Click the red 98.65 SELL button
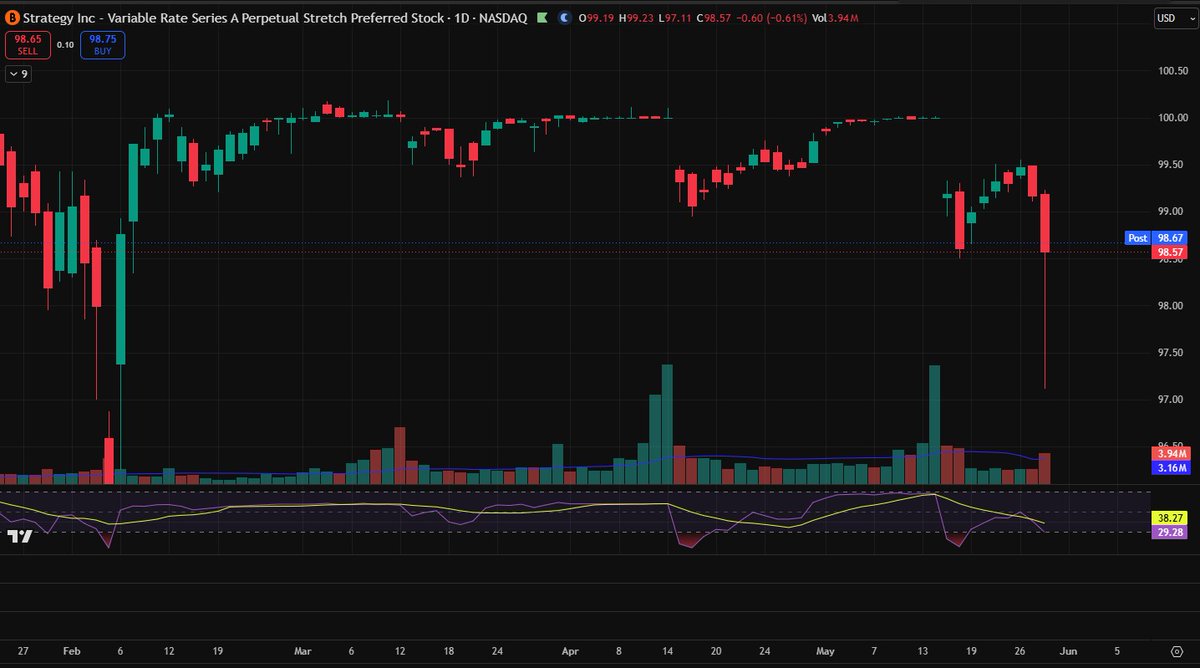 pyautogui.click(x=27, y=45)
